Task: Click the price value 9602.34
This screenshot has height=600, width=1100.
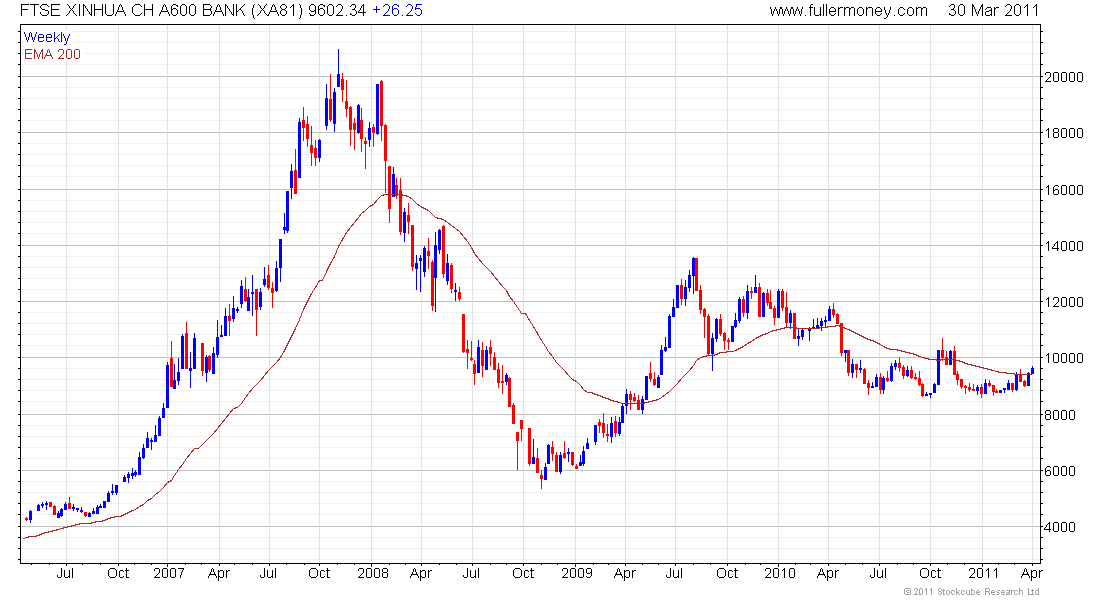Action: coord(337,11)
